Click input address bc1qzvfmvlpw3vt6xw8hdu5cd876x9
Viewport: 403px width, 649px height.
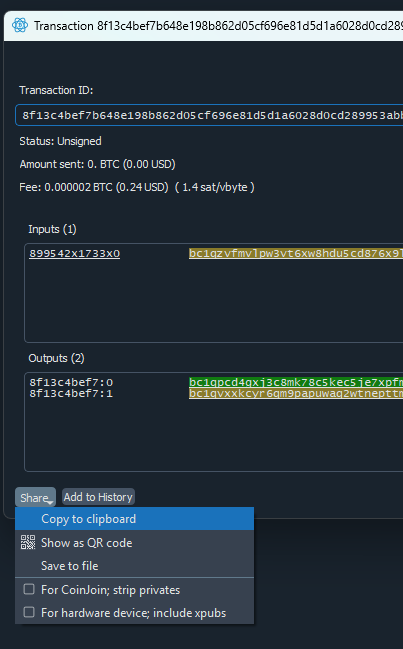pyautogui.click(x=296, y=253)
